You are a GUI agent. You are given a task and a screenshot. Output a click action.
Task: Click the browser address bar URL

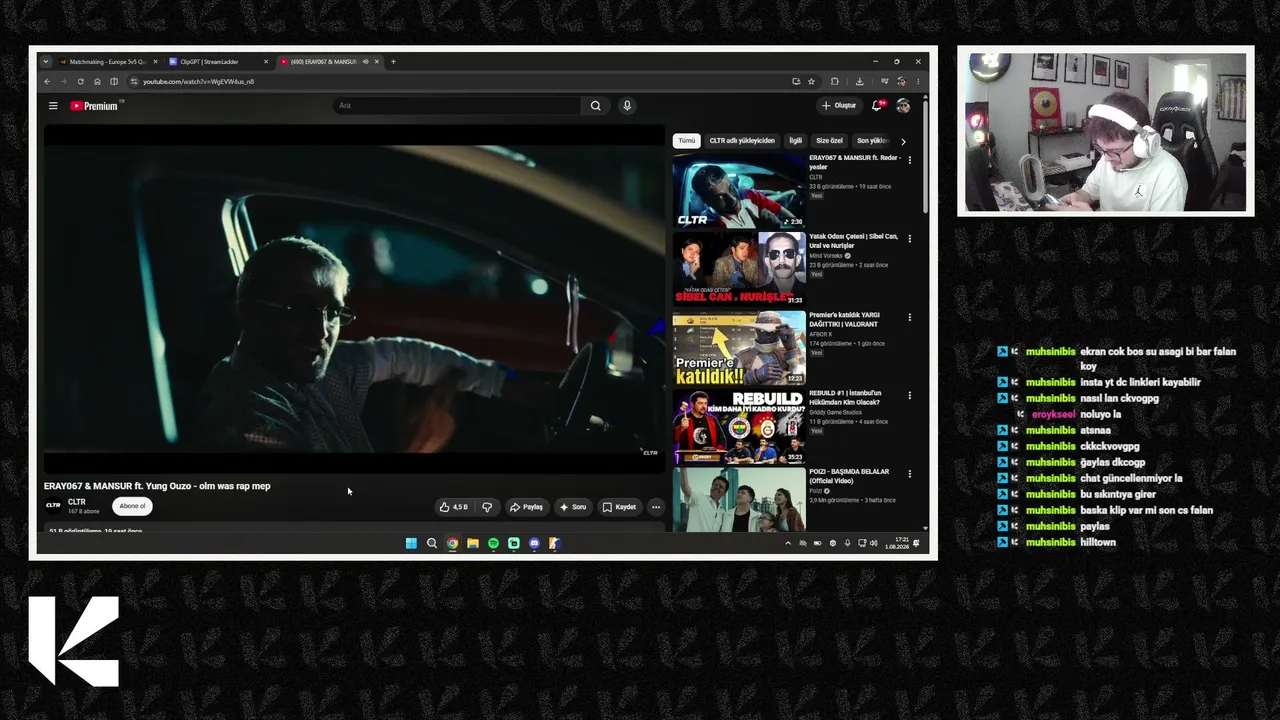(198, 82)
